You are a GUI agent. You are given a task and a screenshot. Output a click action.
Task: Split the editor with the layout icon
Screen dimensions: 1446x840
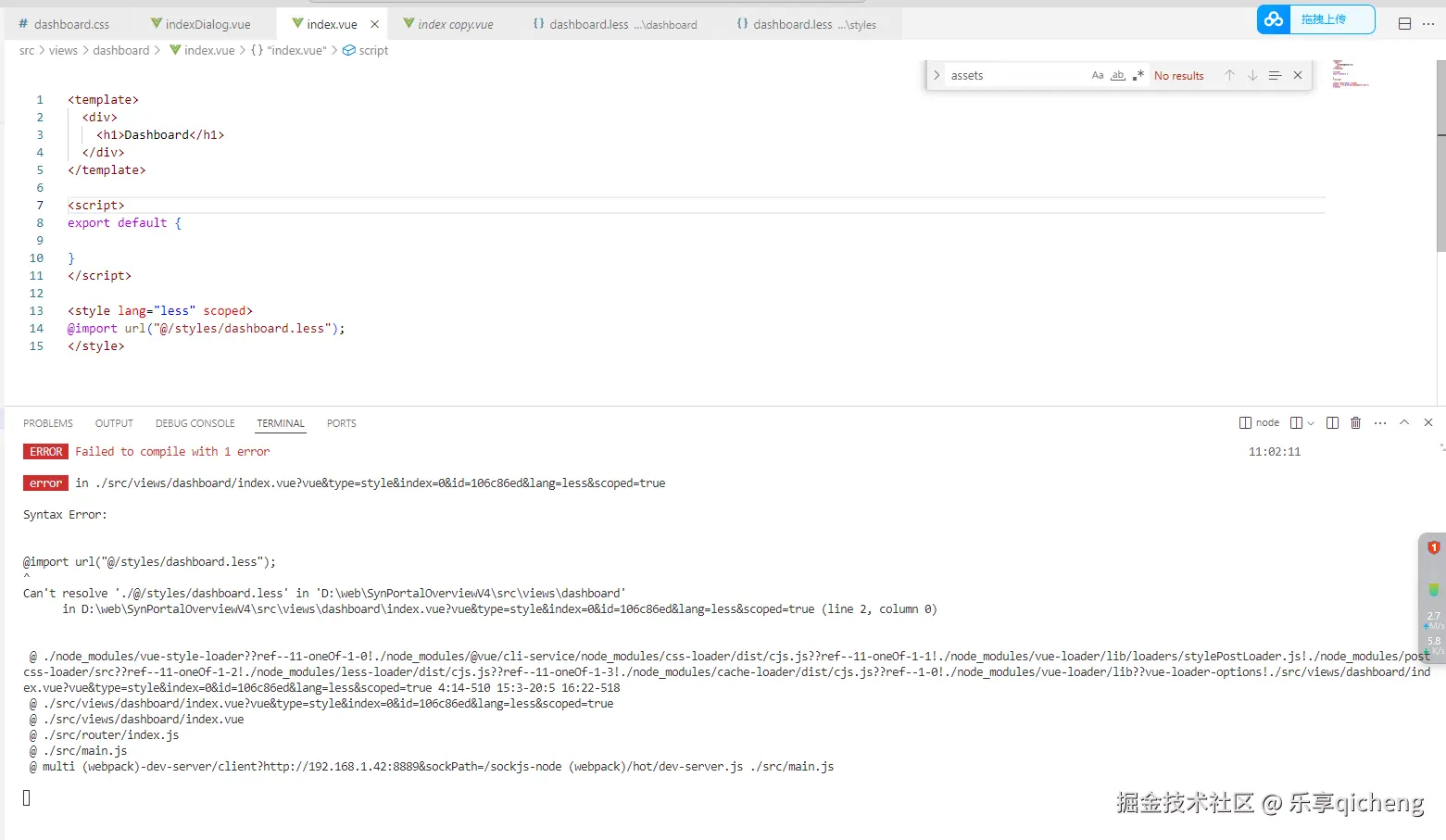click(1404, 24)
